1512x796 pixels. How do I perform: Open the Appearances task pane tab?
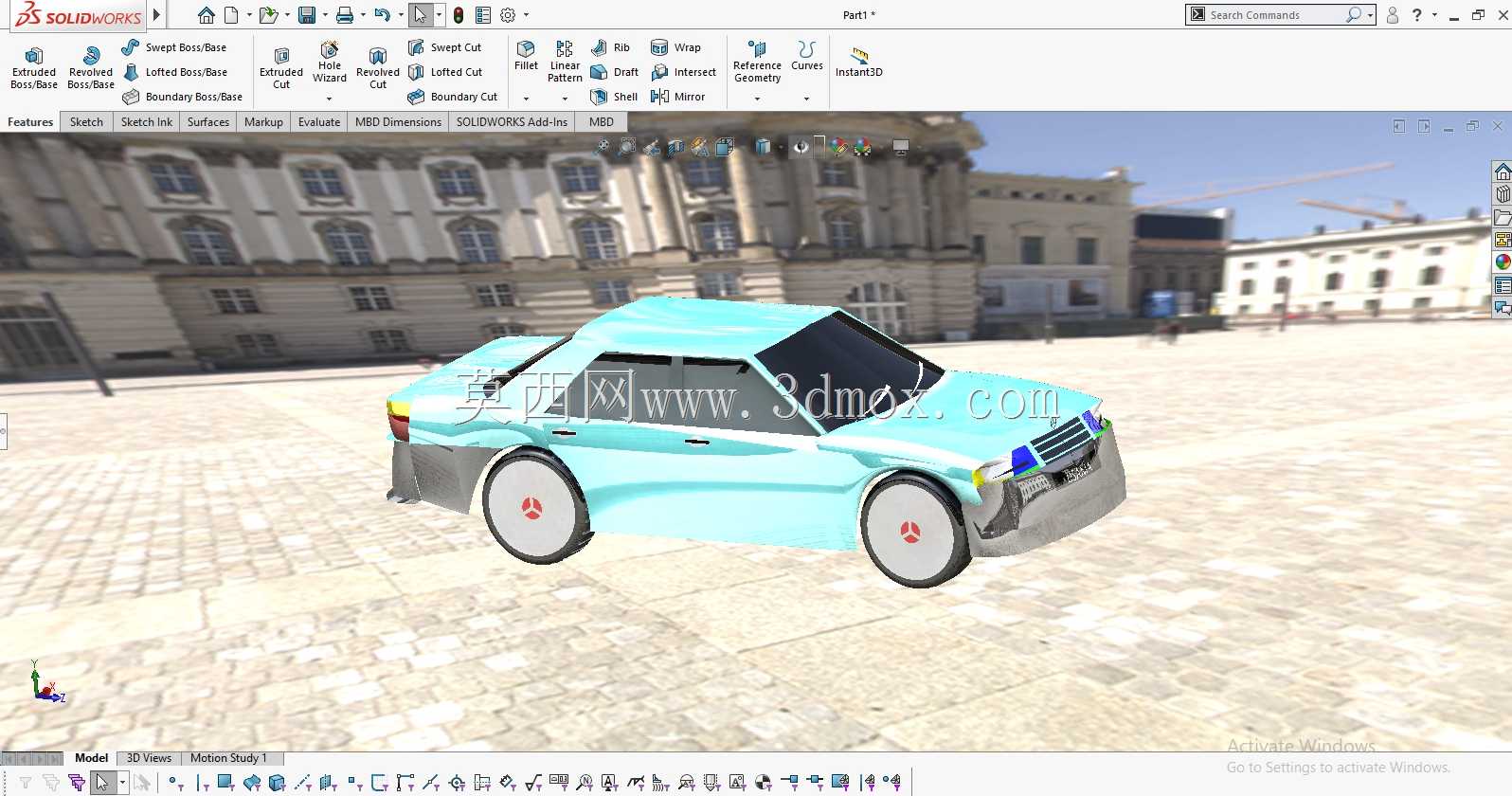click(x=1503, y=262)
